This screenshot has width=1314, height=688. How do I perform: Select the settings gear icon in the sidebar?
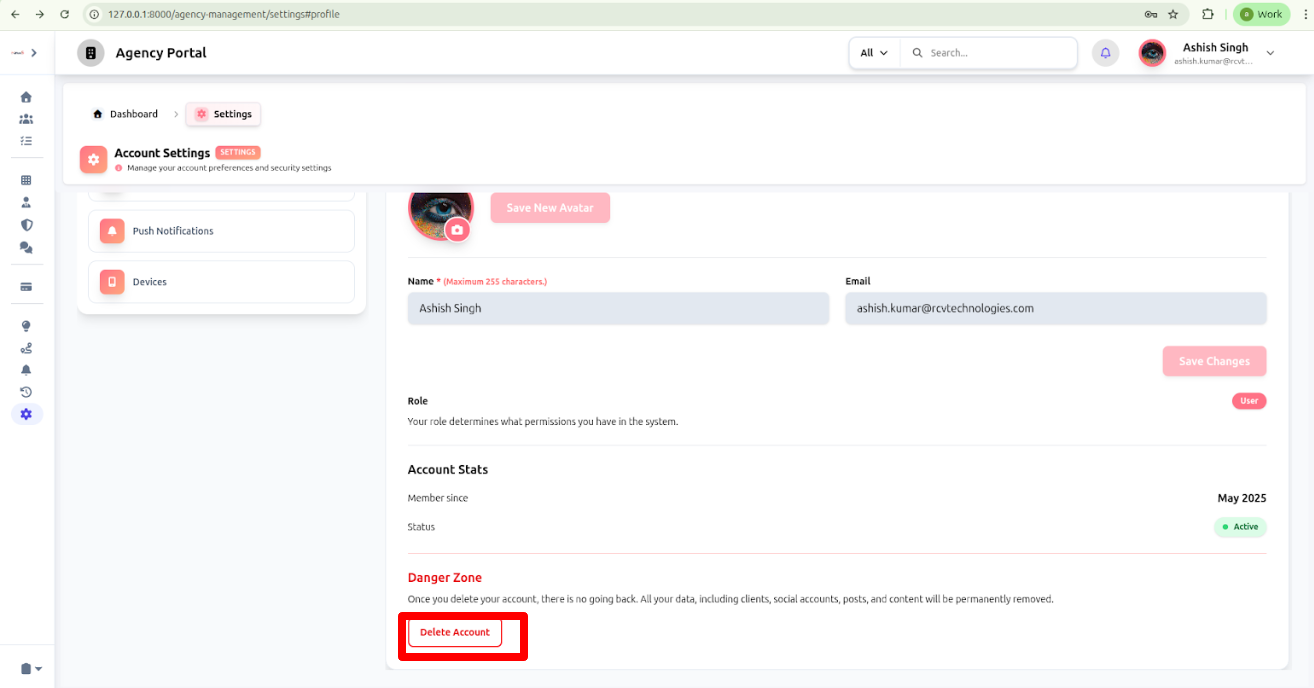point(26,414)
